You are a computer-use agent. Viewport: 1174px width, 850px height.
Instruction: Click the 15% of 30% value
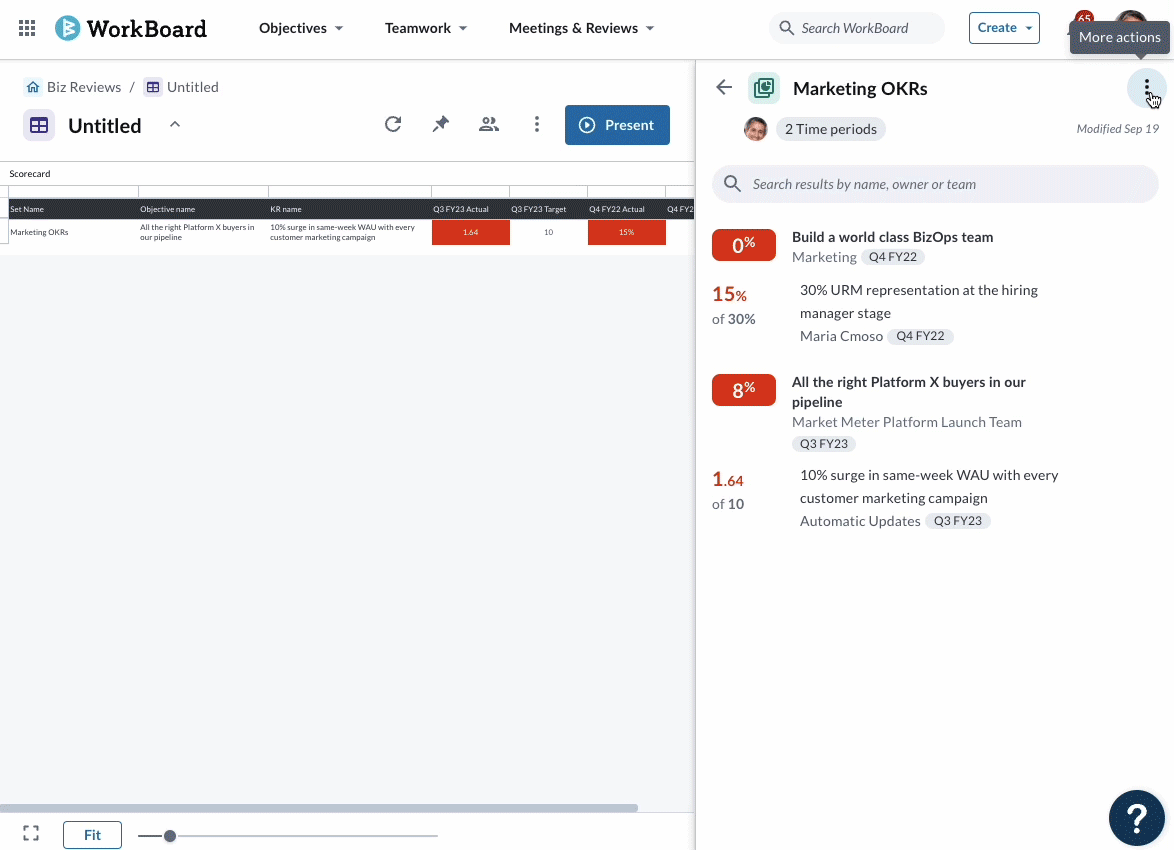point(733,306)
